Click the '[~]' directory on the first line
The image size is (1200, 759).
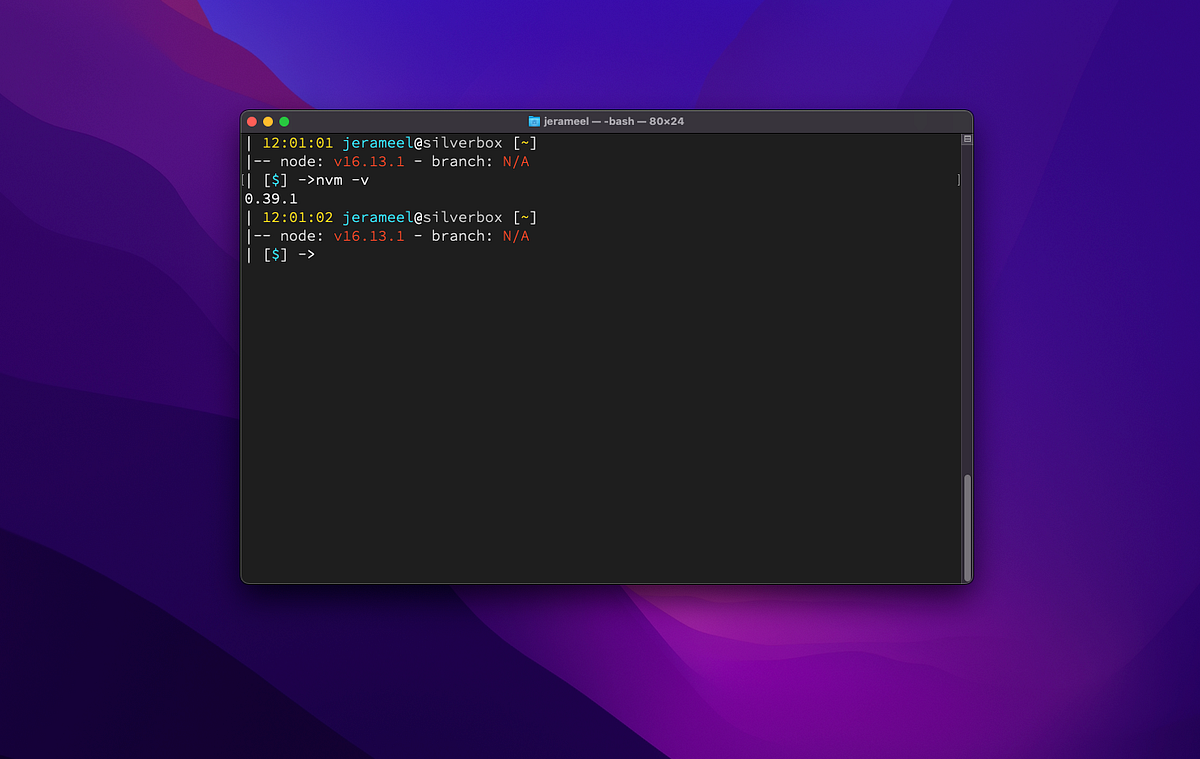point(525,143)
